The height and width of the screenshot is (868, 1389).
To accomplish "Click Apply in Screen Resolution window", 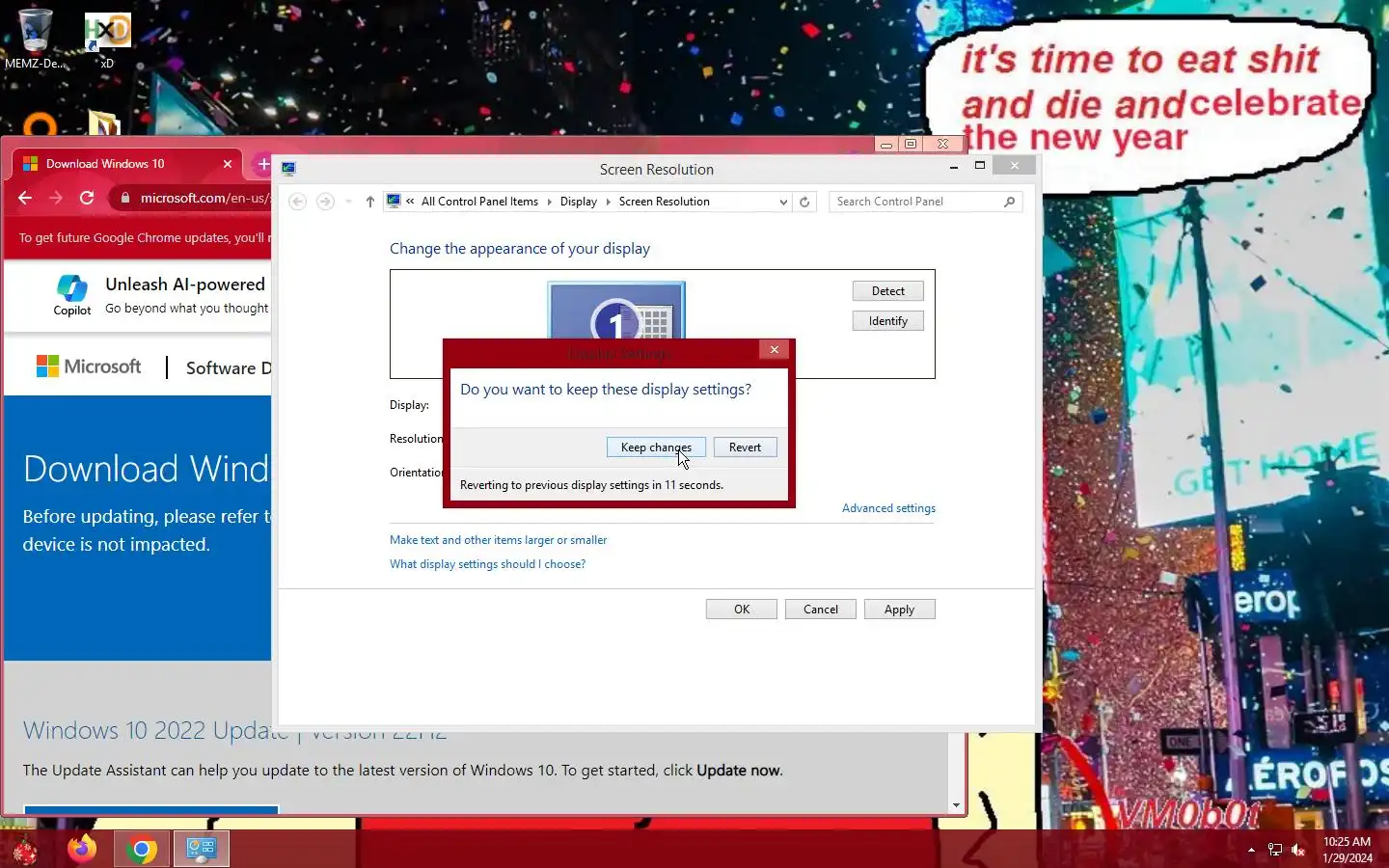I will [900, 610].
